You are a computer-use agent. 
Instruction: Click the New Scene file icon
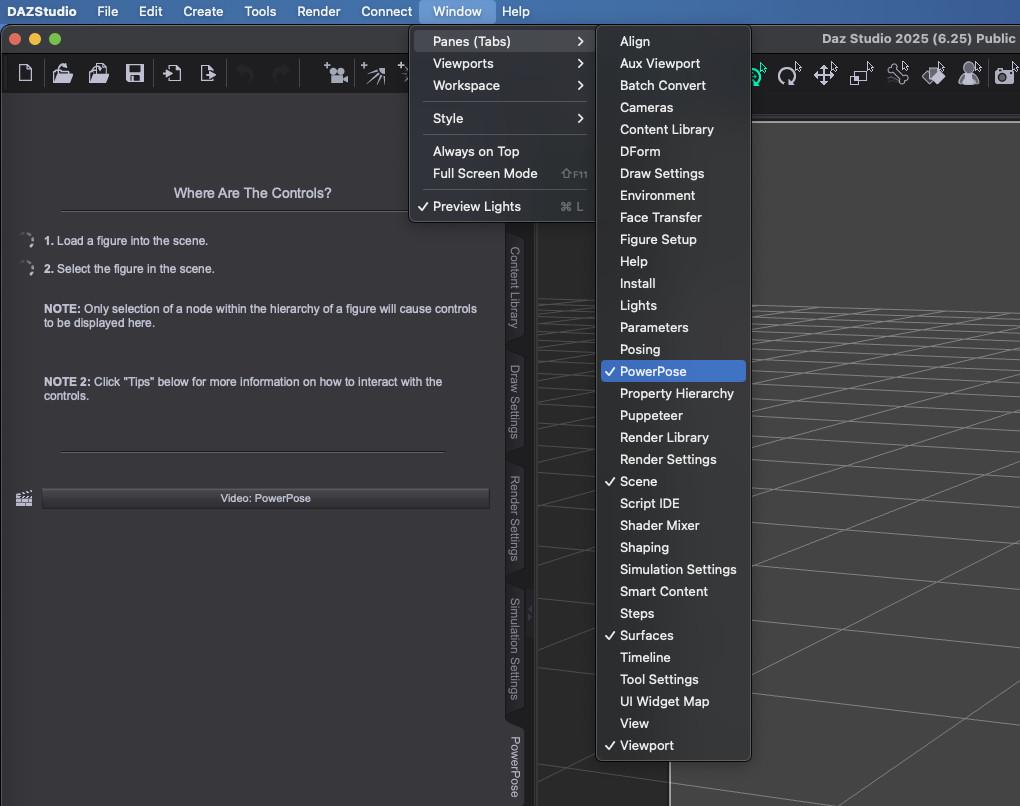[26, 73]
